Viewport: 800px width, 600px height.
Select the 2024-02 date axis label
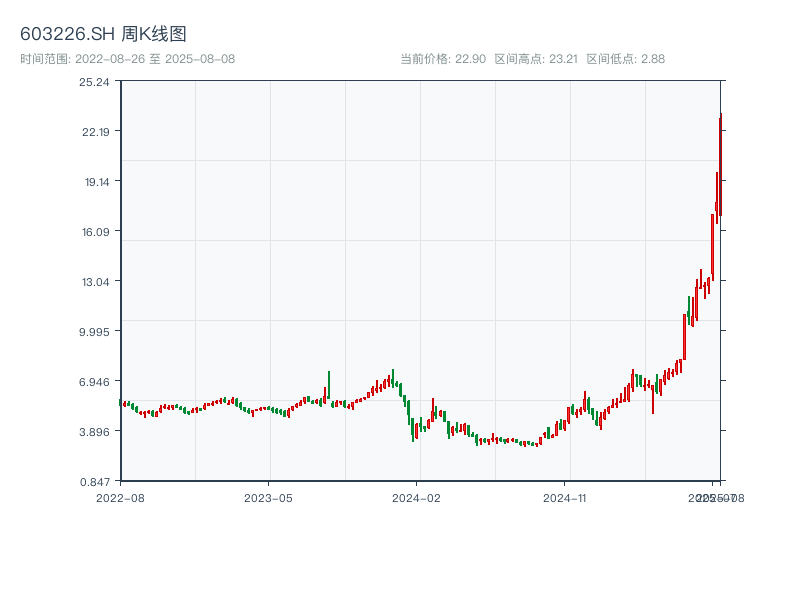417,497
